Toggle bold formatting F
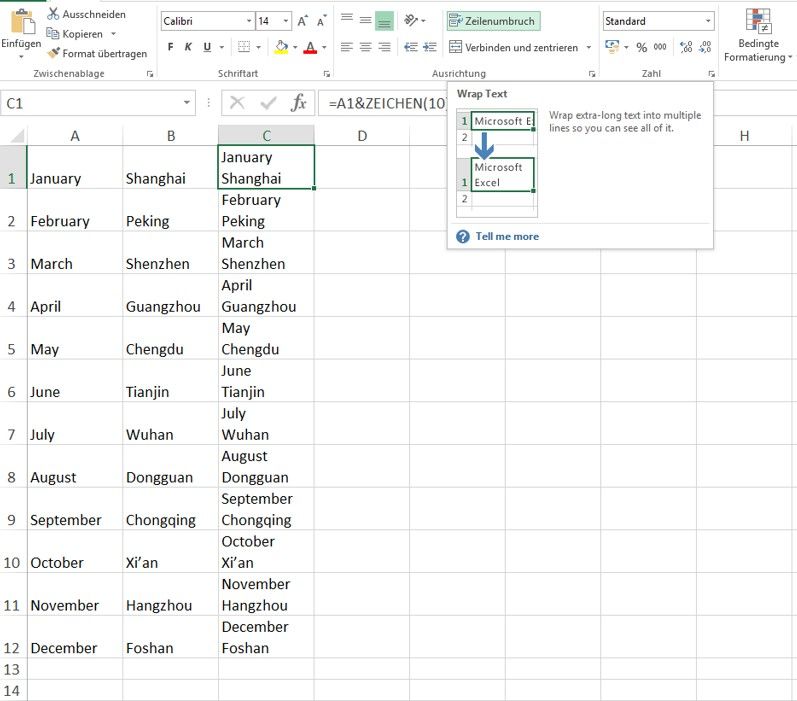 [170, 47]
